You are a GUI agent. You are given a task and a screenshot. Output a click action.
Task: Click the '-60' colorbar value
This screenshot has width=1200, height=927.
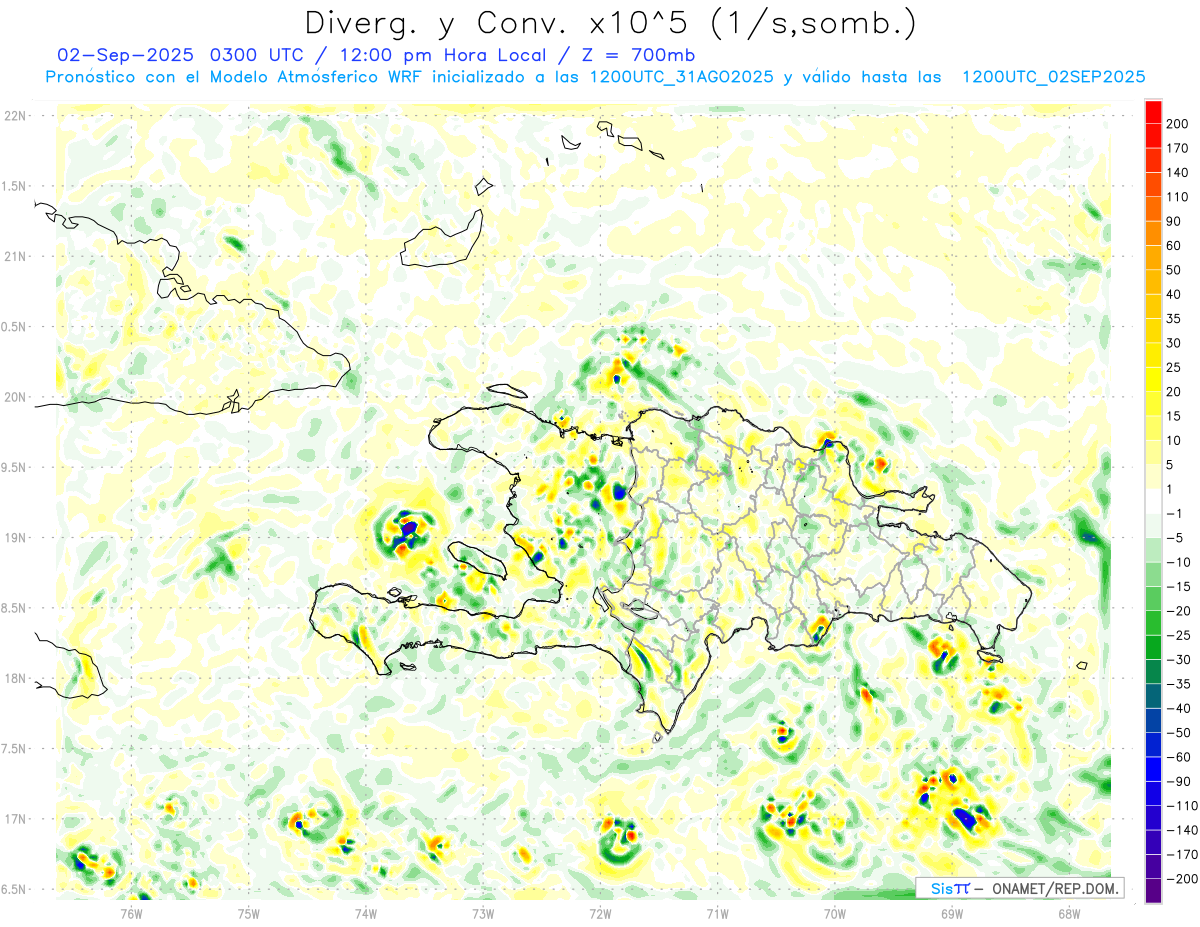tap(1178, 757)
